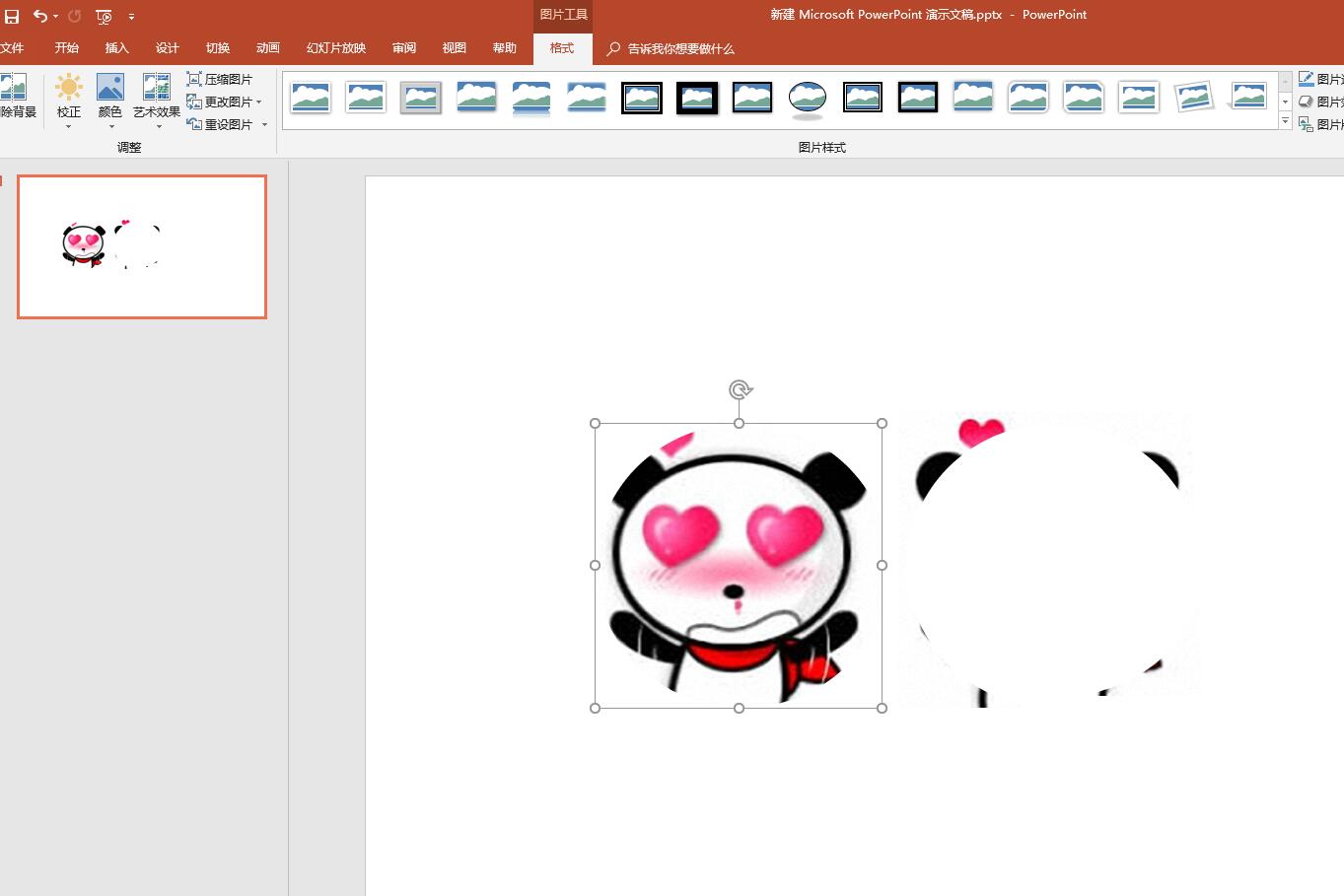Click the rotation handle above selected panda image

[740, 390]
